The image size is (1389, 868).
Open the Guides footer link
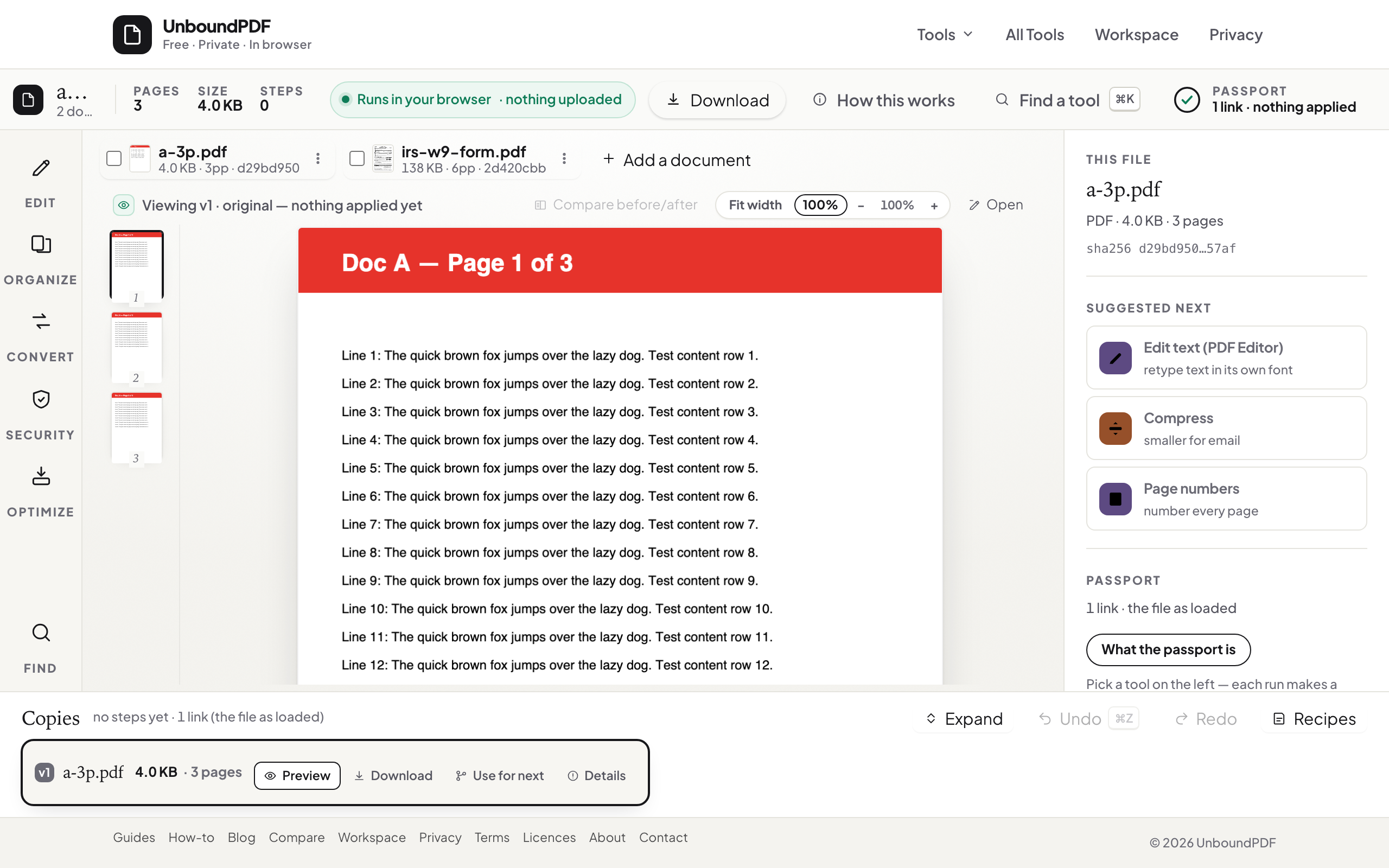click(133, 838)
